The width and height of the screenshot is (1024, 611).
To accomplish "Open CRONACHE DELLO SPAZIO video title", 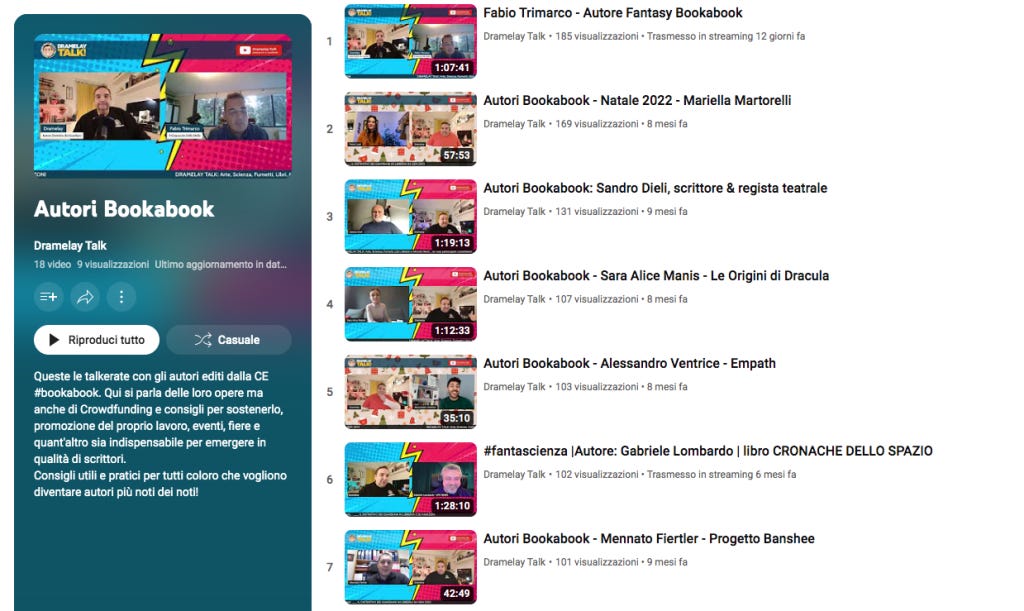I will [x=708, y=451].
